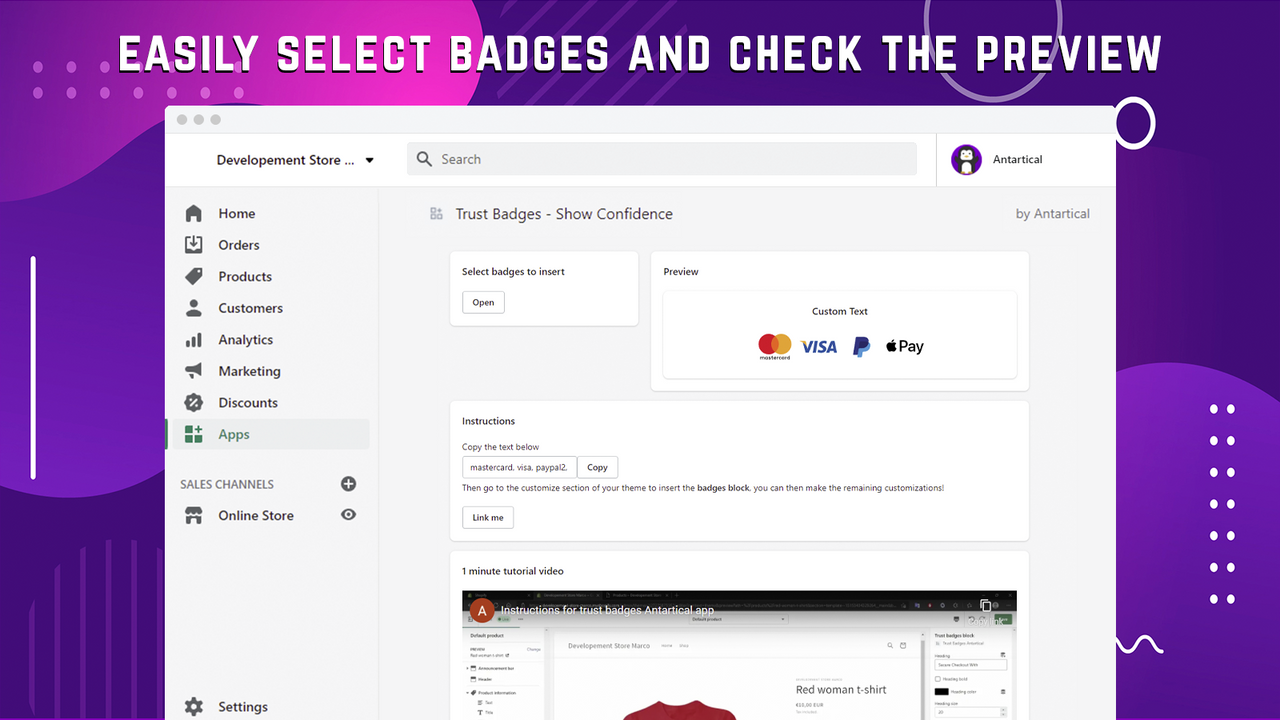Viewport: 1280px width, 720px height.
Task: Open Orders from the sidebar
Action: point(239,244)
